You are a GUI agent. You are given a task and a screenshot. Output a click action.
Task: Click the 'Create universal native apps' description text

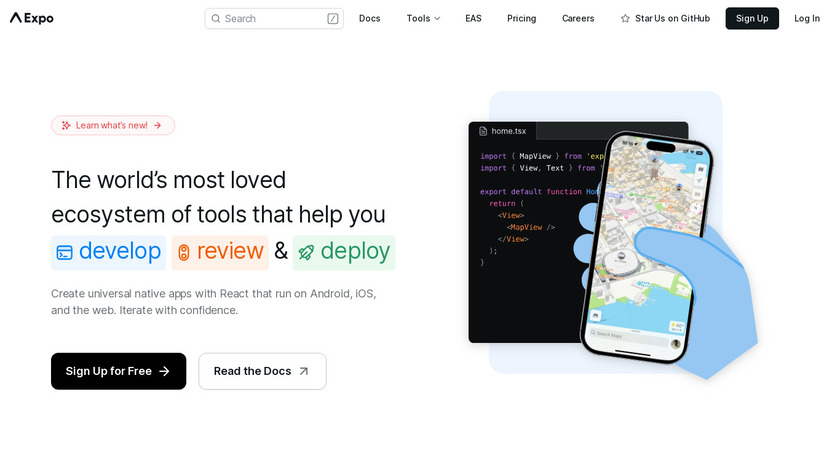(214, 302)
